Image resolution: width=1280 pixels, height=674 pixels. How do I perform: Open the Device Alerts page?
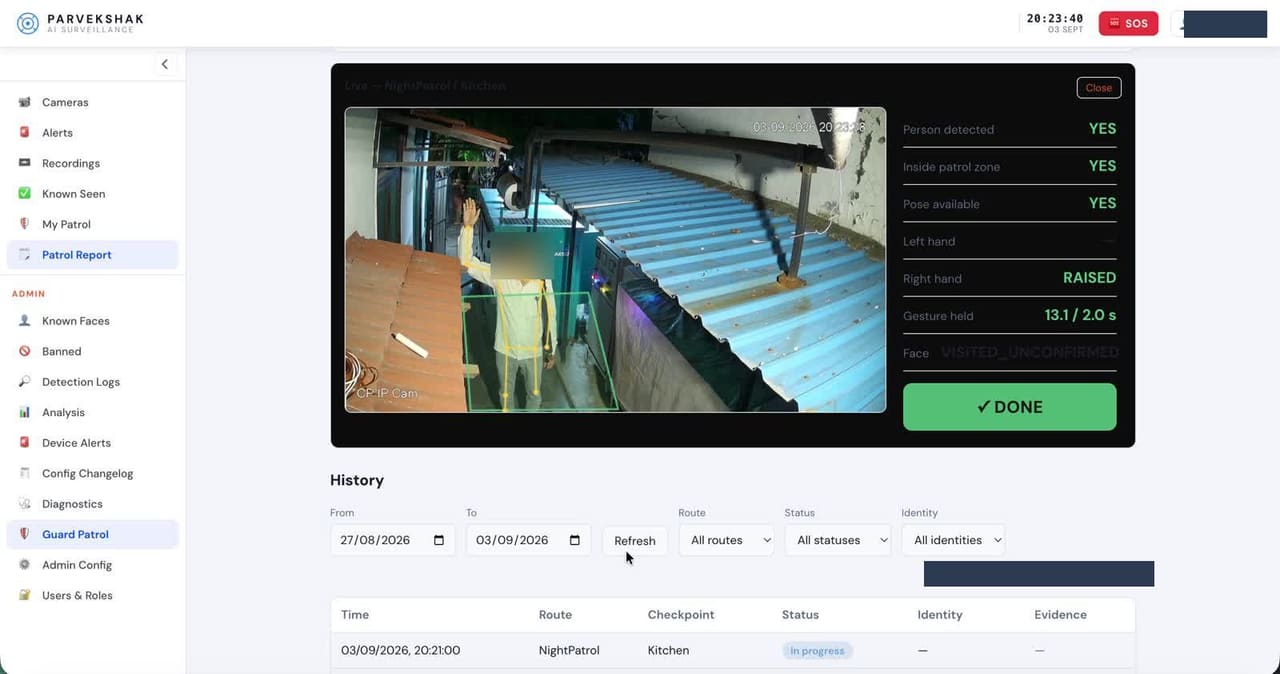point(92,443)
